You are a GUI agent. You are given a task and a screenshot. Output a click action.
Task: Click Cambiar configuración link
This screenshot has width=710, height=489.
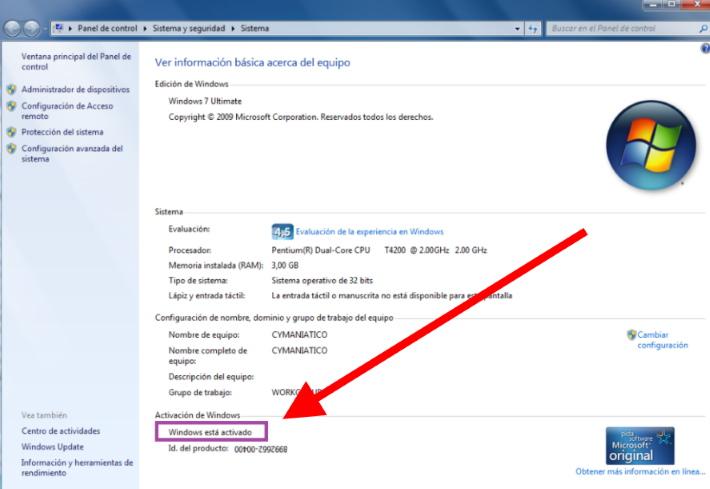point(662,340)
